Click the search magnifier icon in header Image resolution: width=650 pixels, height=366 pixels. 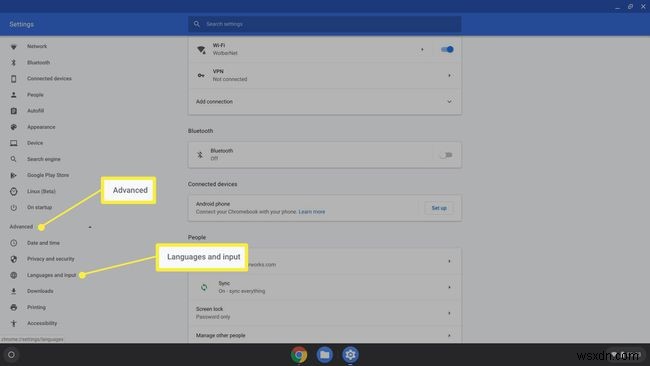[x=197, y=24]
